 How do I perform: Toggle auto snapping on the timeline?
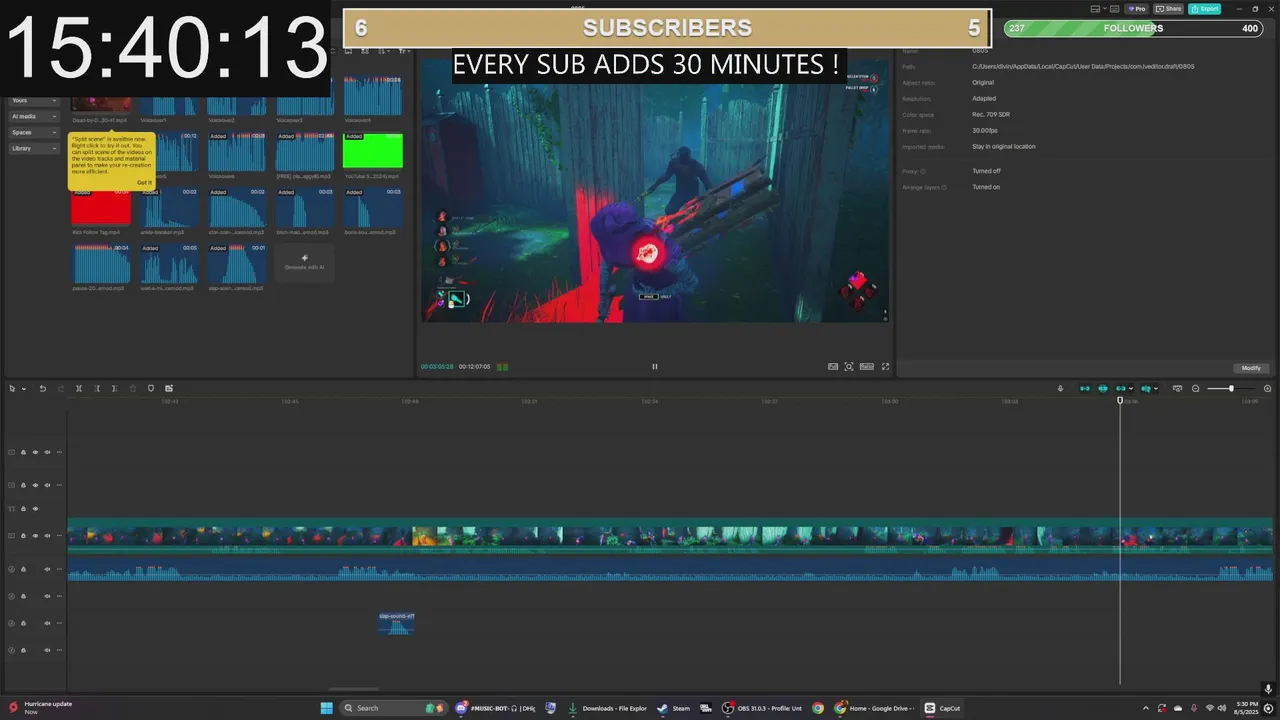click(x=1103, y=388)
